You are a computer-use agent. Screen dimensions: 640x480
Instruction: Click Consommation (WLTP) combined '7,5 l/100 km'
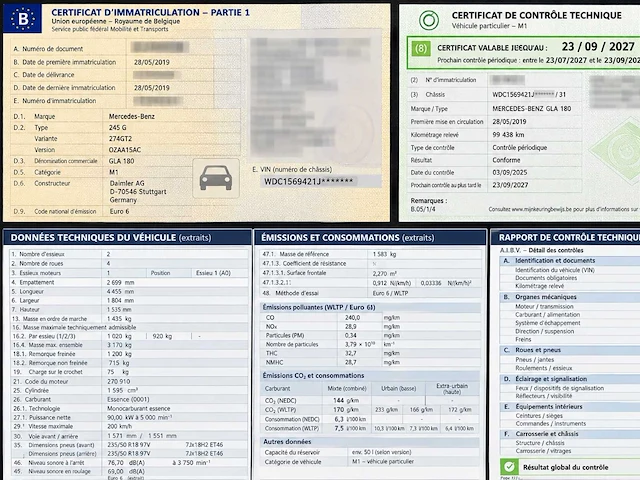(350, 428)
